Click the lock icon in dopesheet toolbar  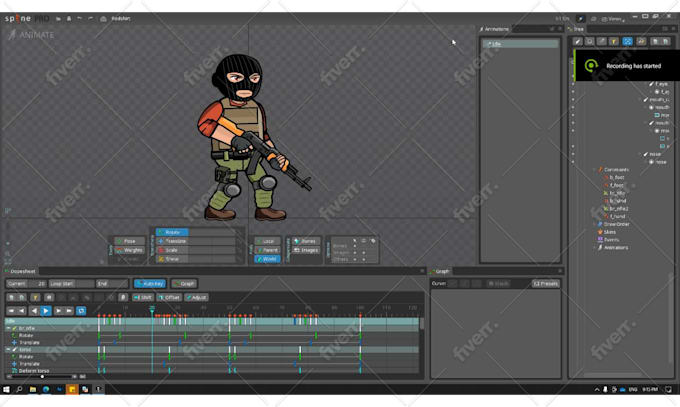point(124,297)
